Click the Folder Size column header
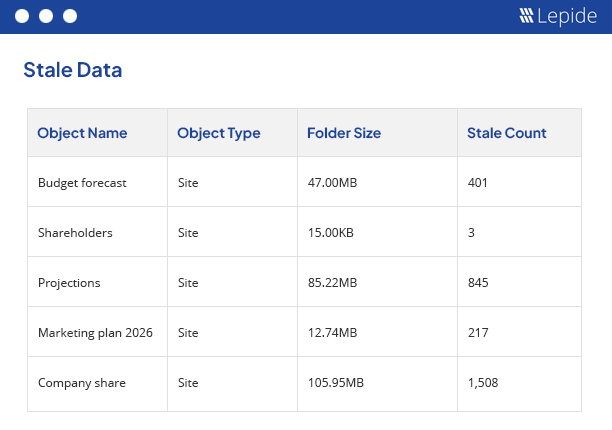Screen dimensions: 612x430 click(x=343, y=133)
